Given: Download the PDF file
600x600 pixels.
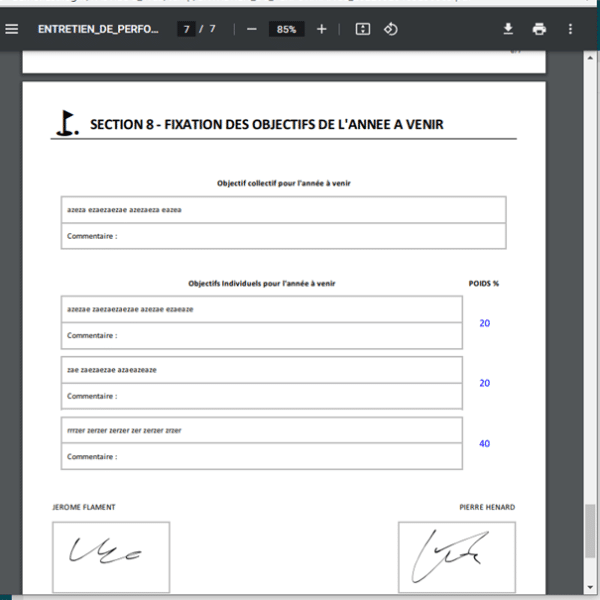Looking at the screenshot, I should 508,29.
